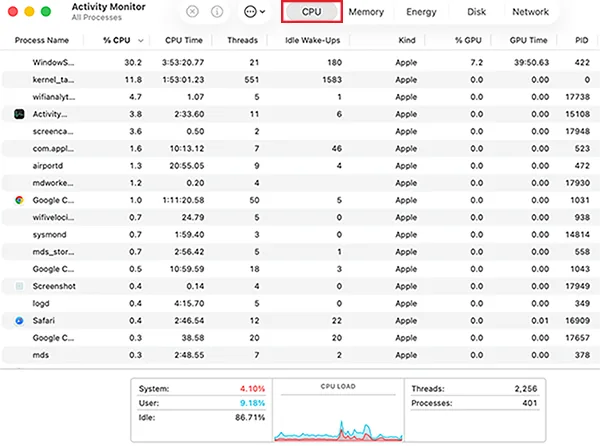Select the mds process row
Viewport: 600px width, 446px height.
(300, 355)
